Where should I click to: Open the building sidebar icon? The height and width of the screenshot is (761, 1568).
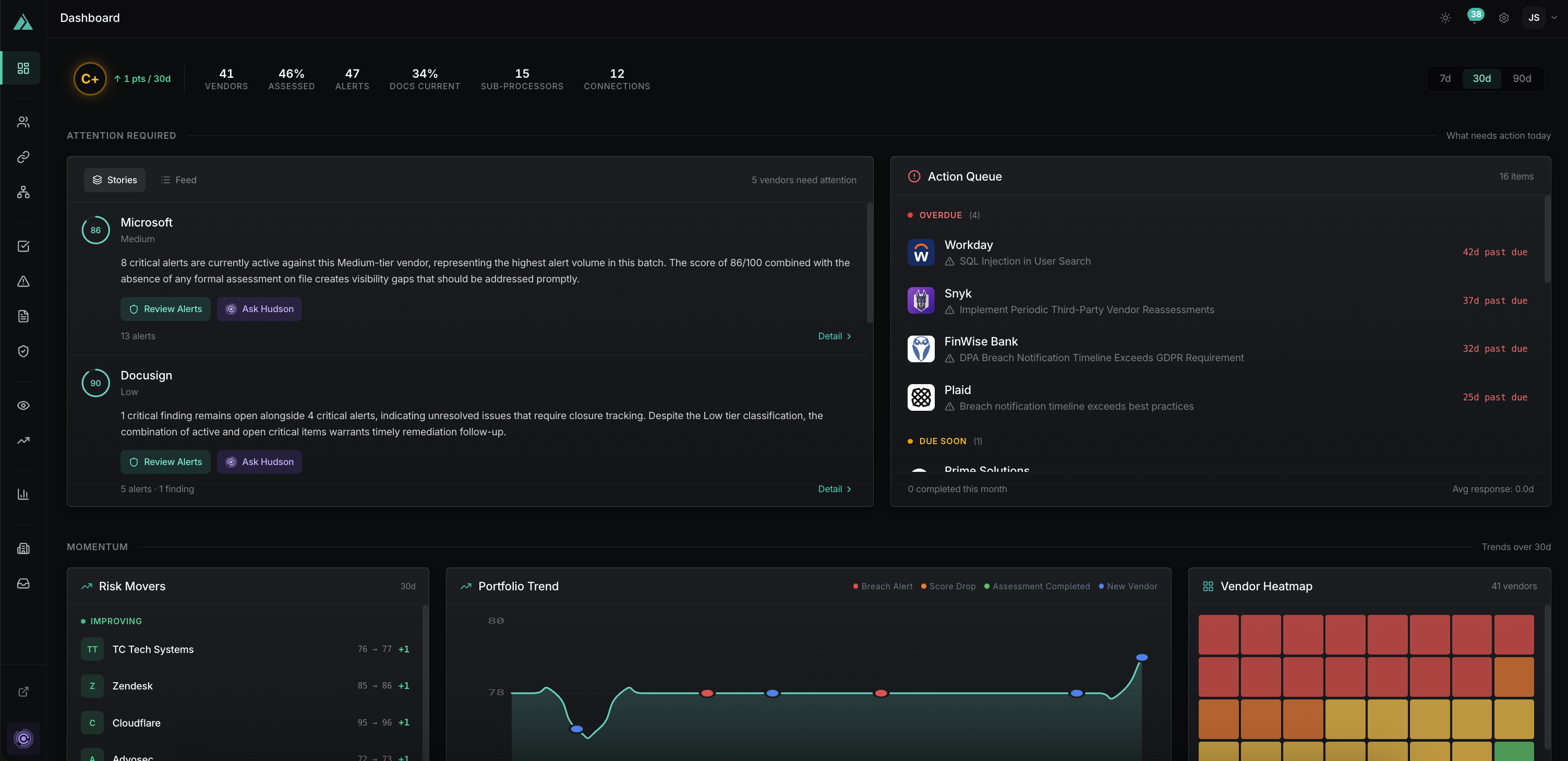click(x=23, y=549)
